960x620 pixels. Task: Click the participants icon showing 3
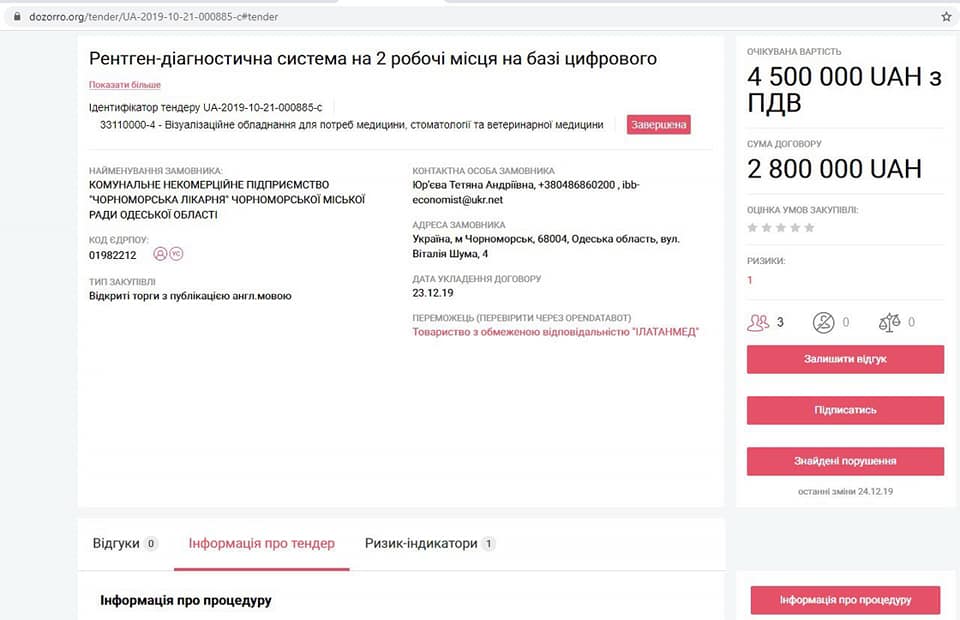pos(758,322)
